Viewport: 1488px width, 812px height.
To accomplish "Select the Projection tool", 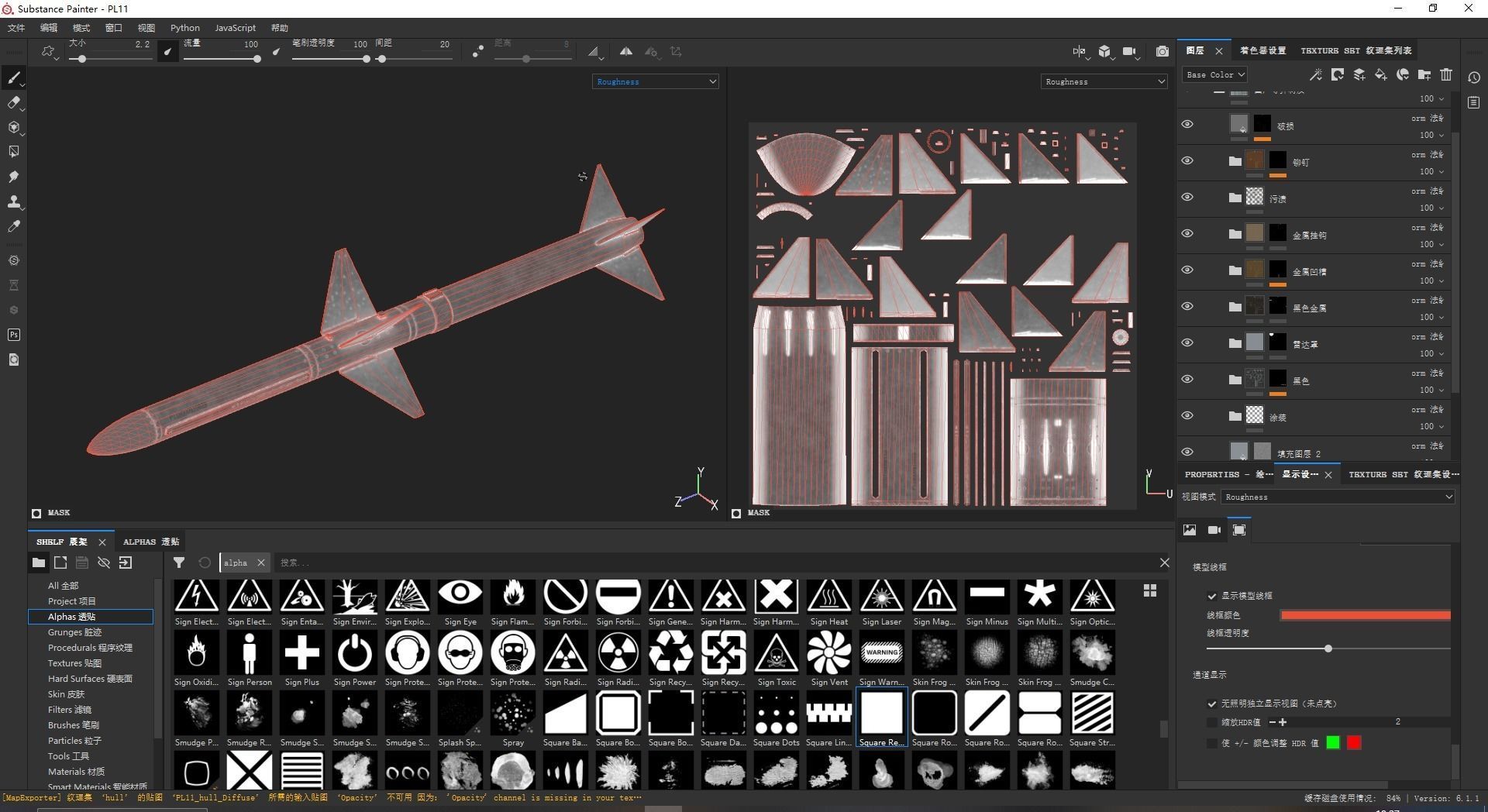I will [13, 127].
